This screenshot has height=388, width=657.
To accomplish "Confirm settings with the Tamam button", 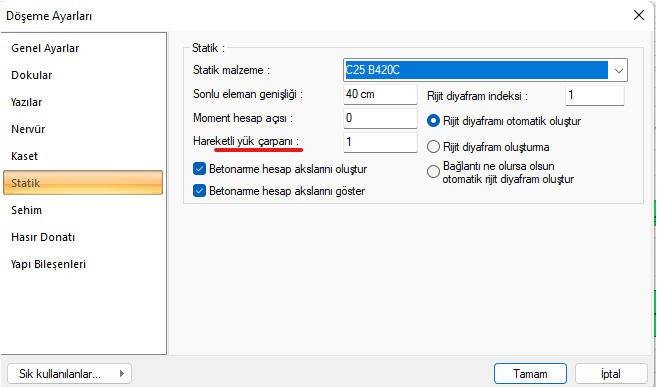I will tap(530, 373).
